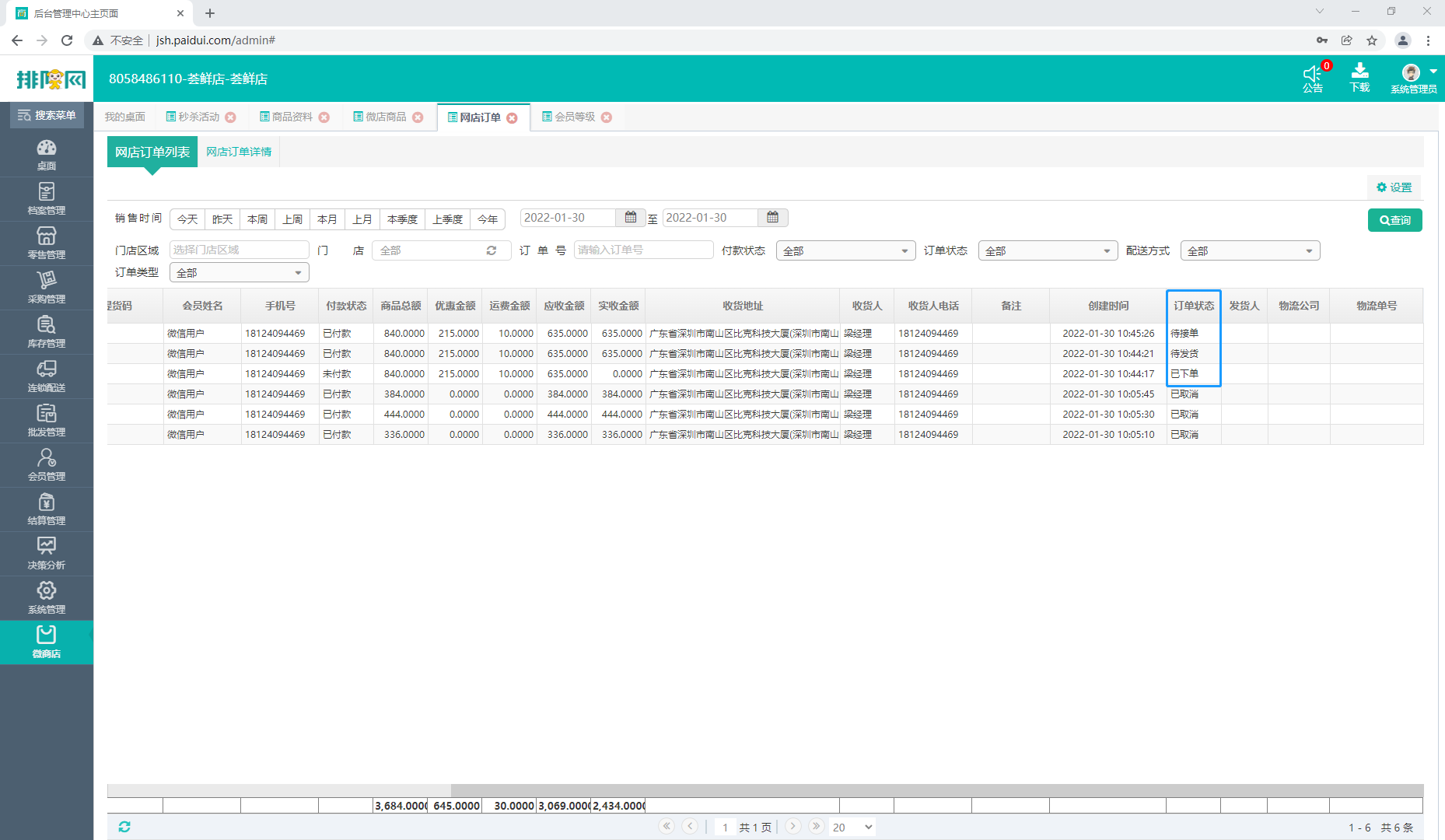Filter sales time by 今年
1445x840 pixels.
coord(488,219)
